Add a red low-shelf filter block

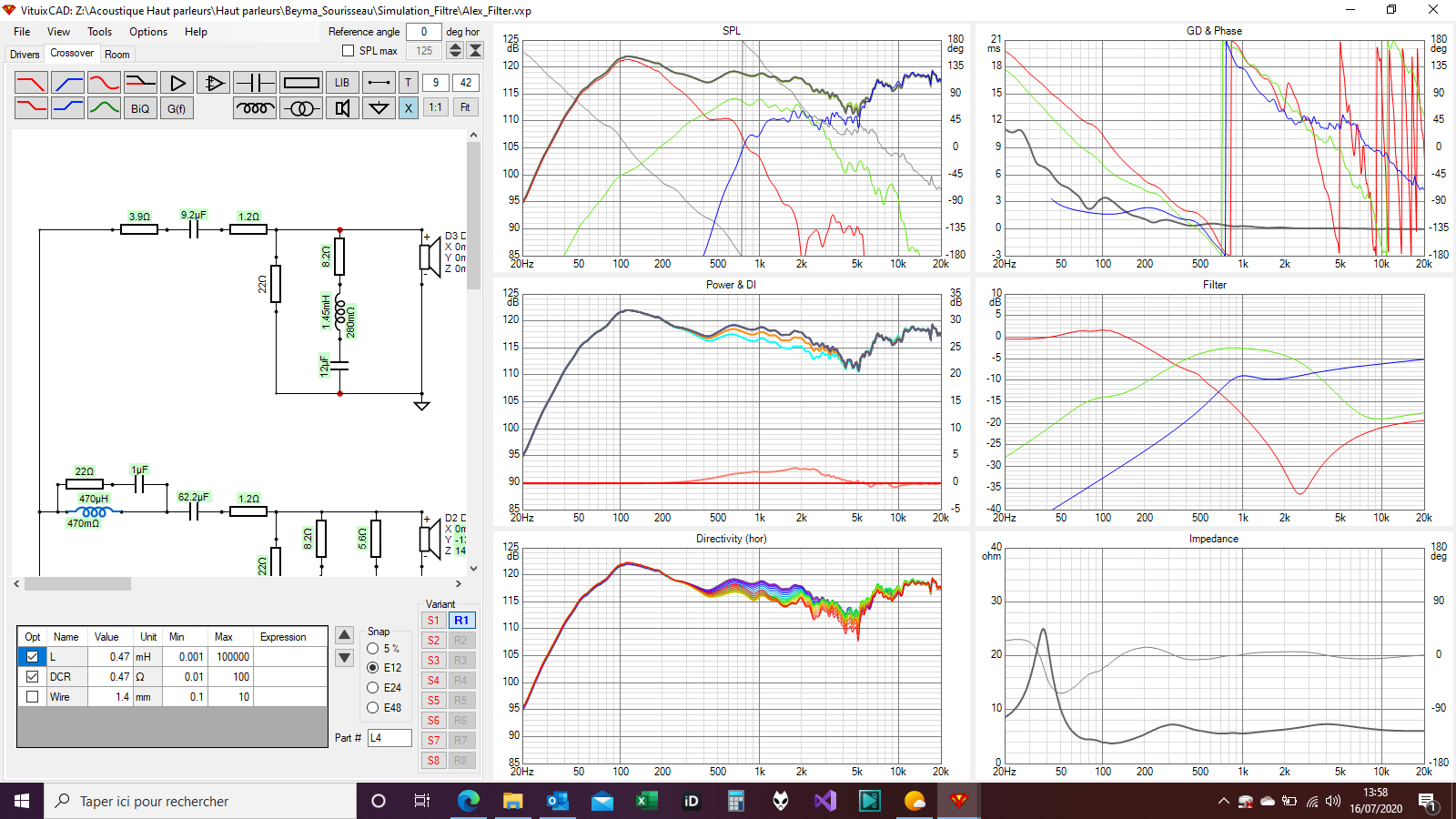point(31,108)
